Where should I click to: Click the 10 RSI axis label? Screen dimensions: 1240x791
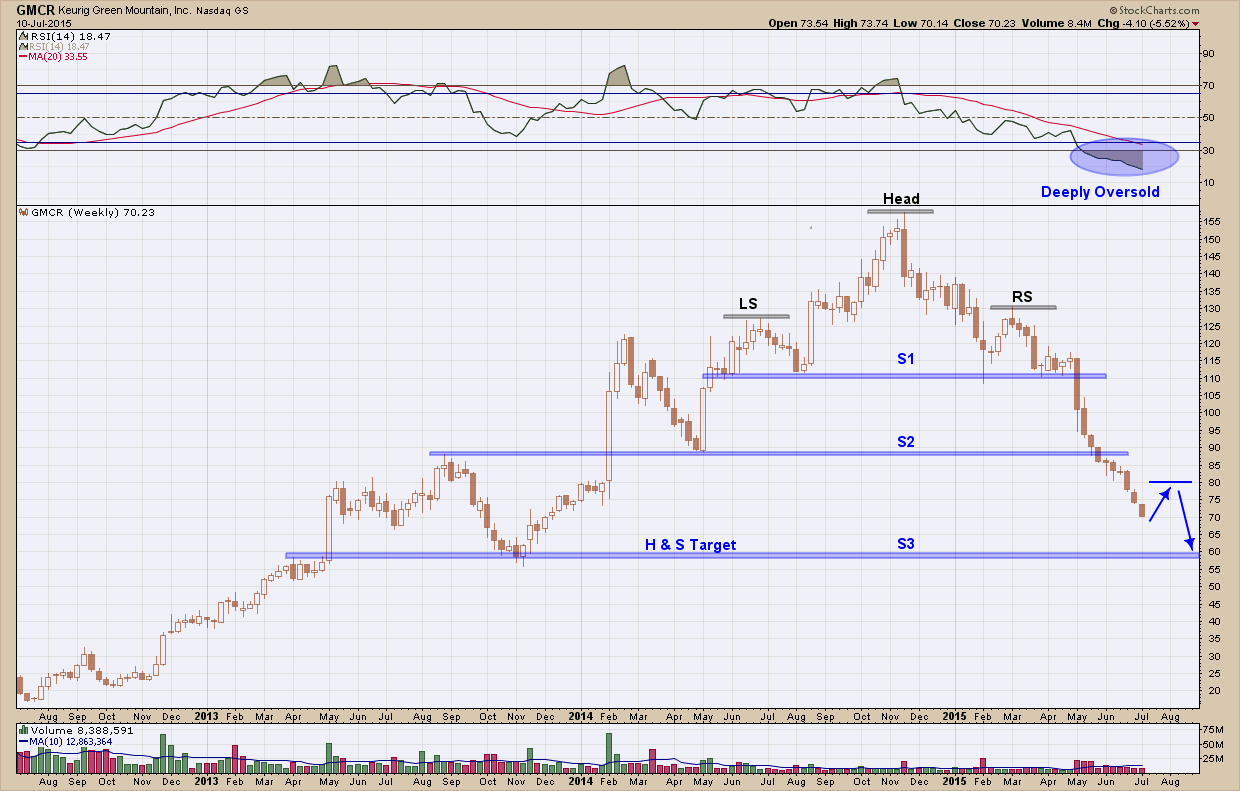[x=1210, y=182]
